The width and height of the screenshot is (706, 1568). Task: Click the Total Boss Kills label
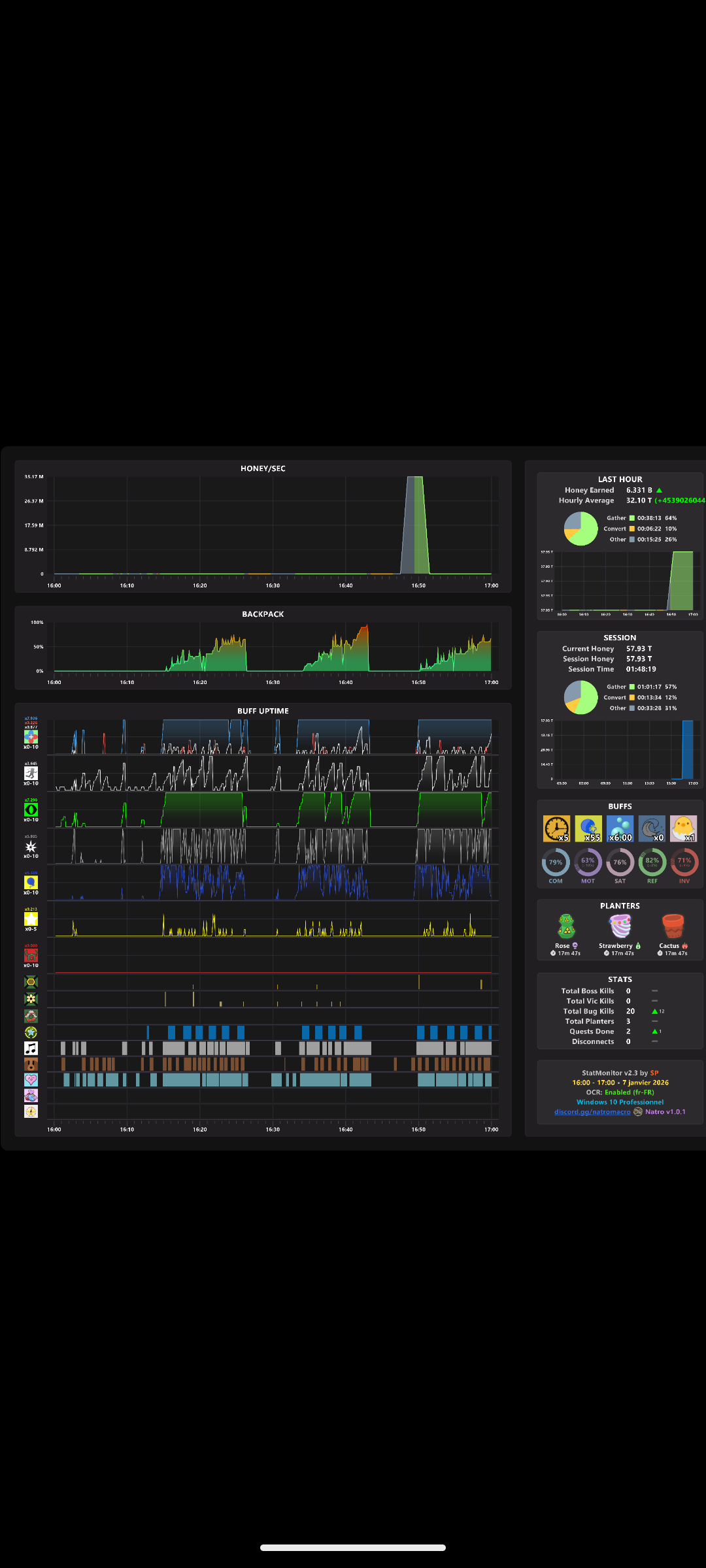[x=588, y=991]
